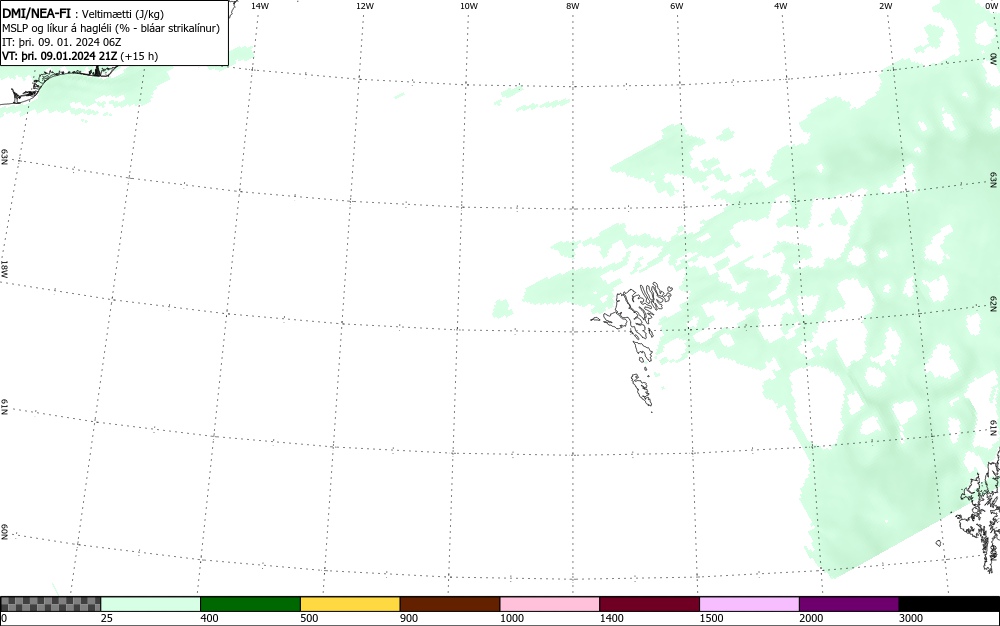Click the legend value 400
1000x626 pixels.
[x=209, y=618]
